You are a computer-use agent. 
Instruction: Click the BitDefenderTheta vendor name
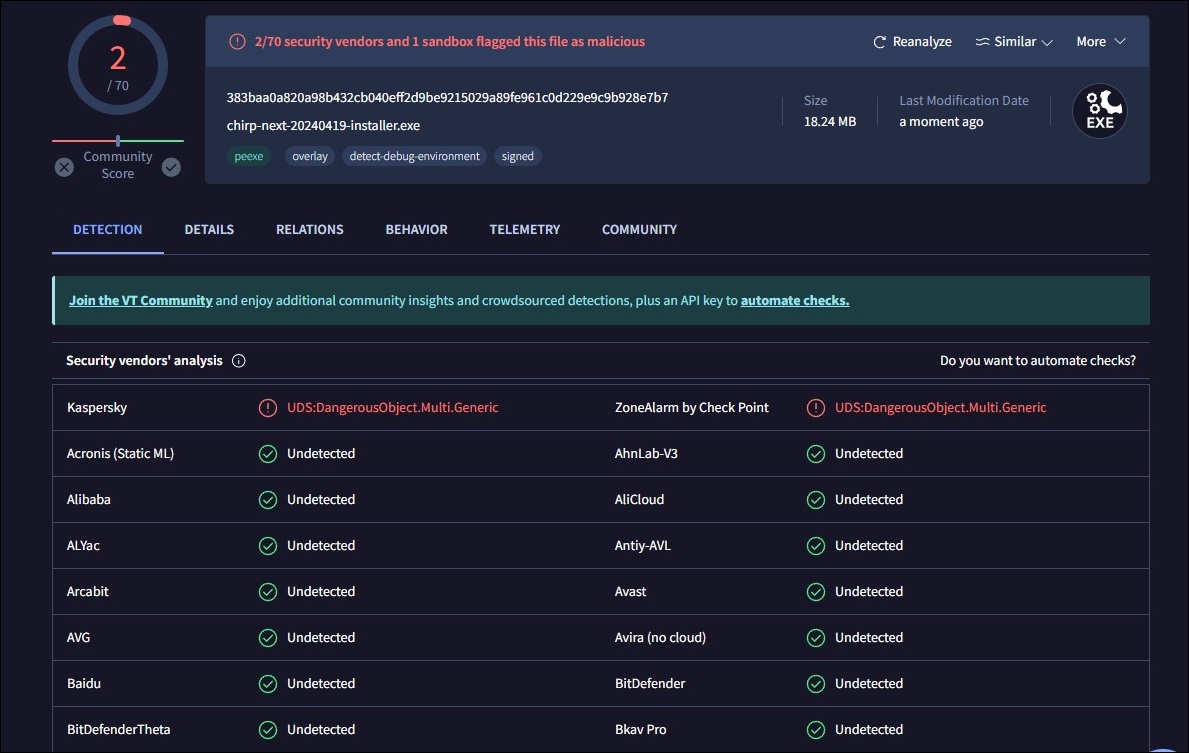tap(118, 729)
